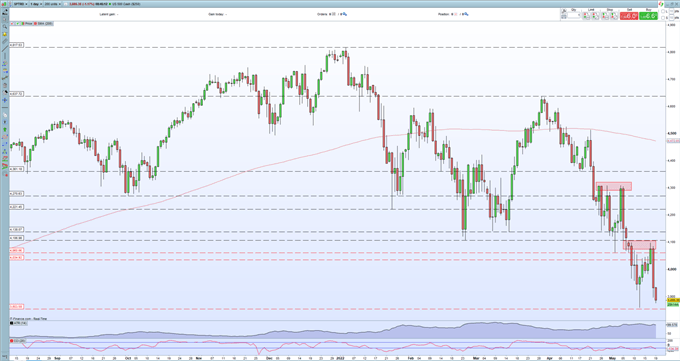Click the yellow alert bell tool
This screenshot has height=361, width=680.
pos(5,34)
